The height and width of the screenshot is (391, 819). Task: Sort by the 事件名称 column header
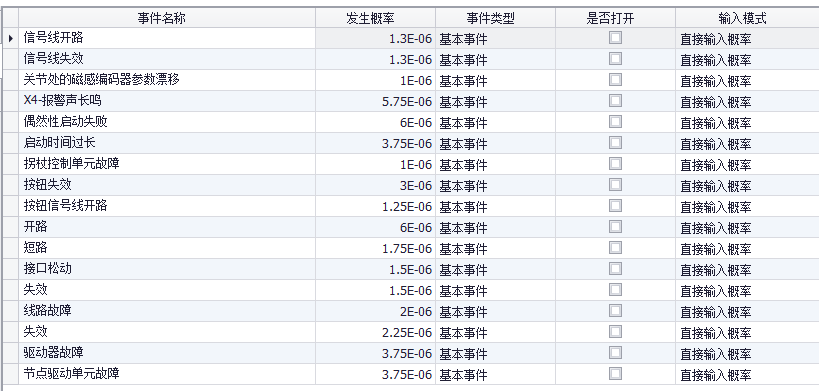(167, 18)
